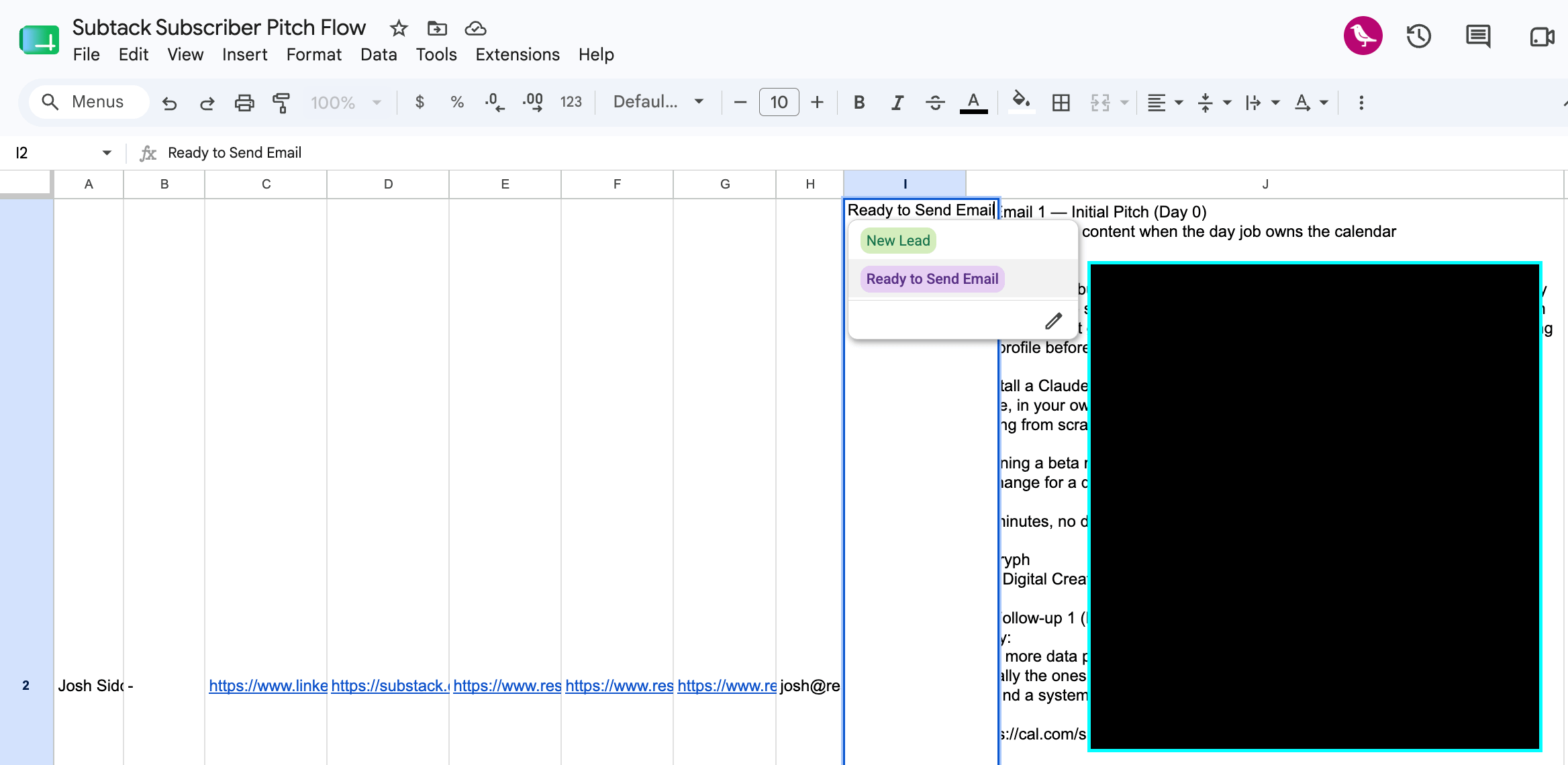The width and height of the screenshot is (1568, 765).
Task: Open the text rotation dropdown
Action: 1311,103
